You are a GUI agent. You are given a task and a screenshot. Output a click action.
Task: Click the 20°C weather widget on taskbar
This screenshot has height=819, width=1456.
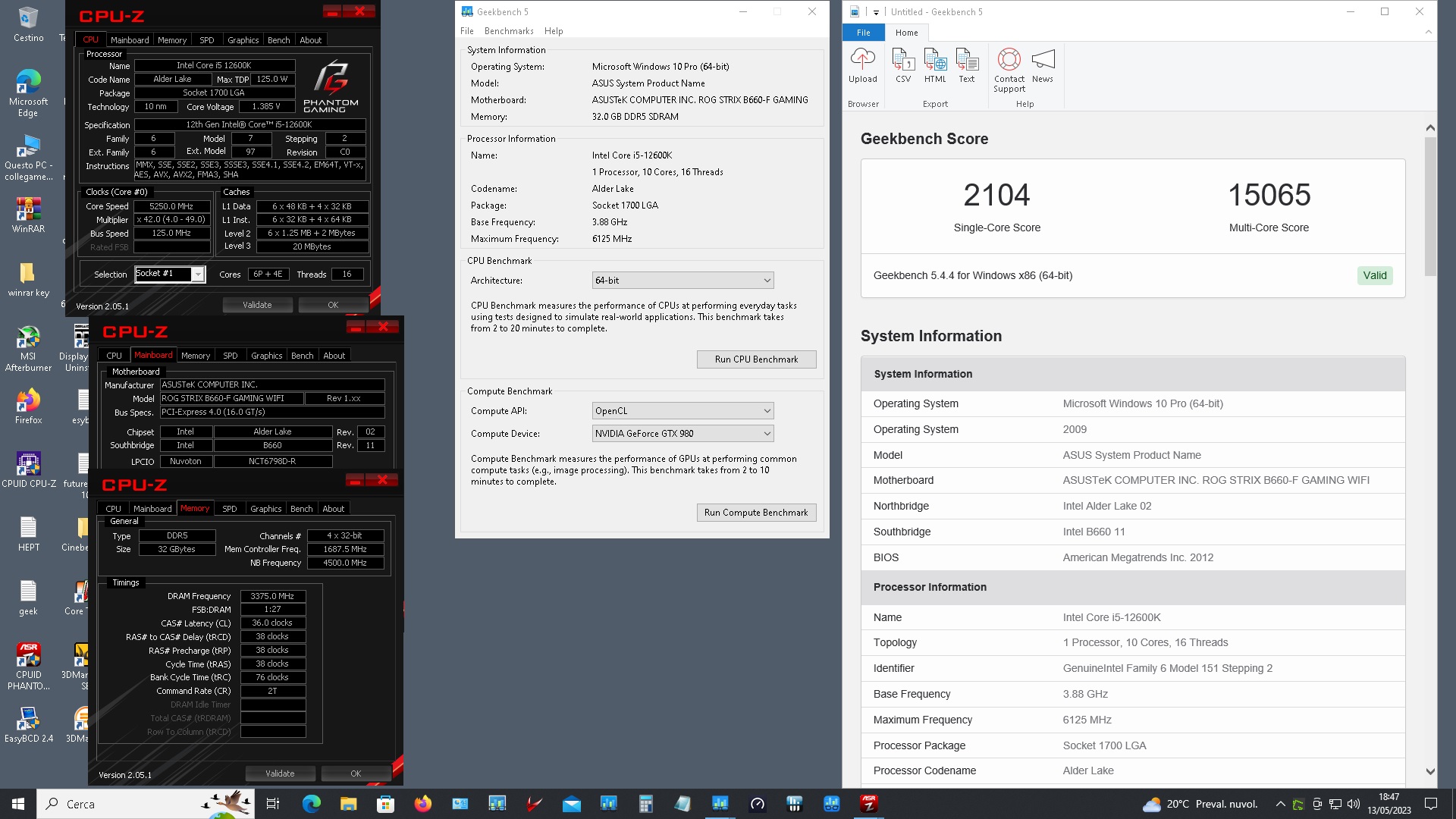coord(1200,804)
